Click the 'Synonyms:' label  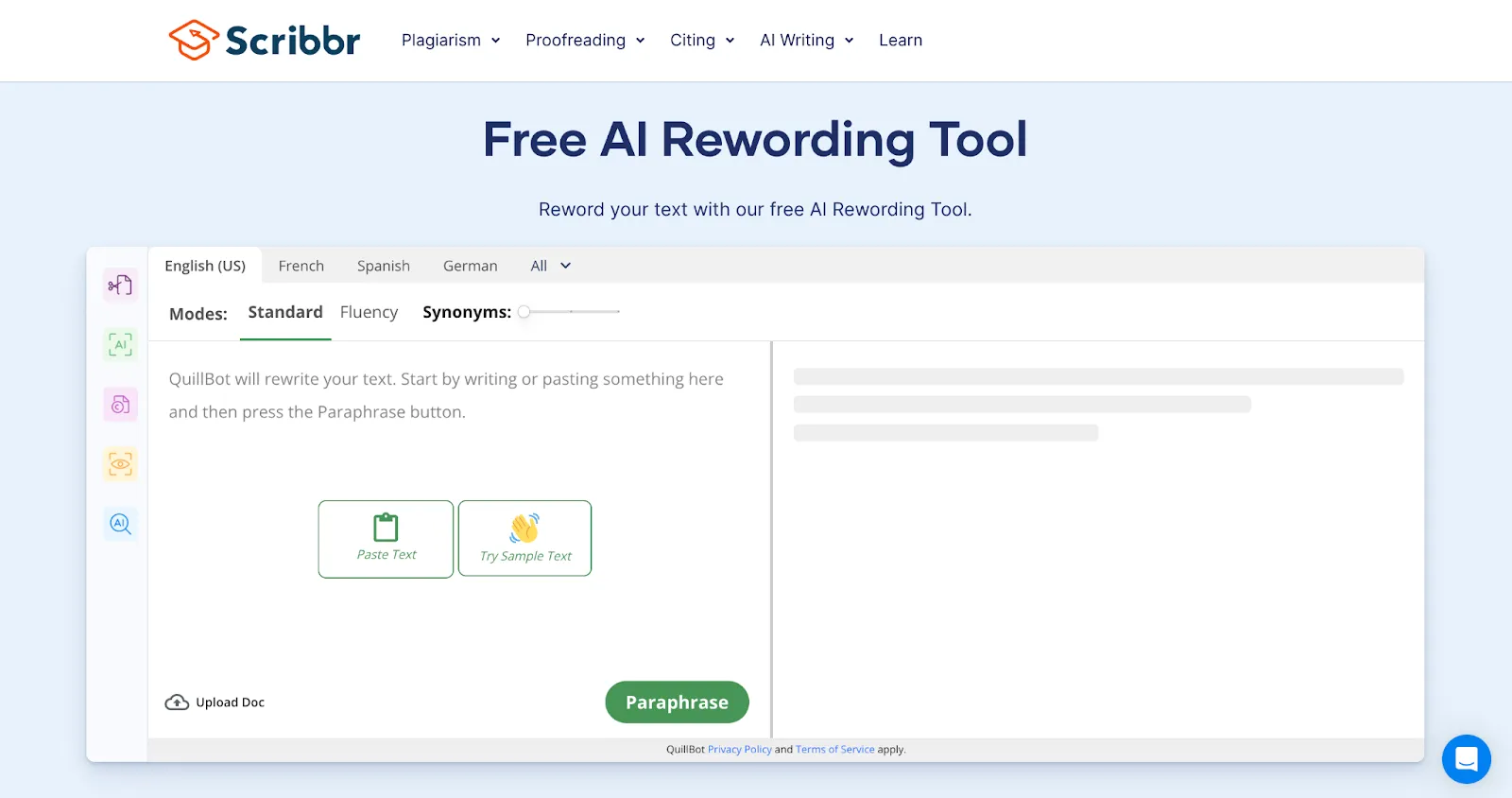[x=467, y=312]
